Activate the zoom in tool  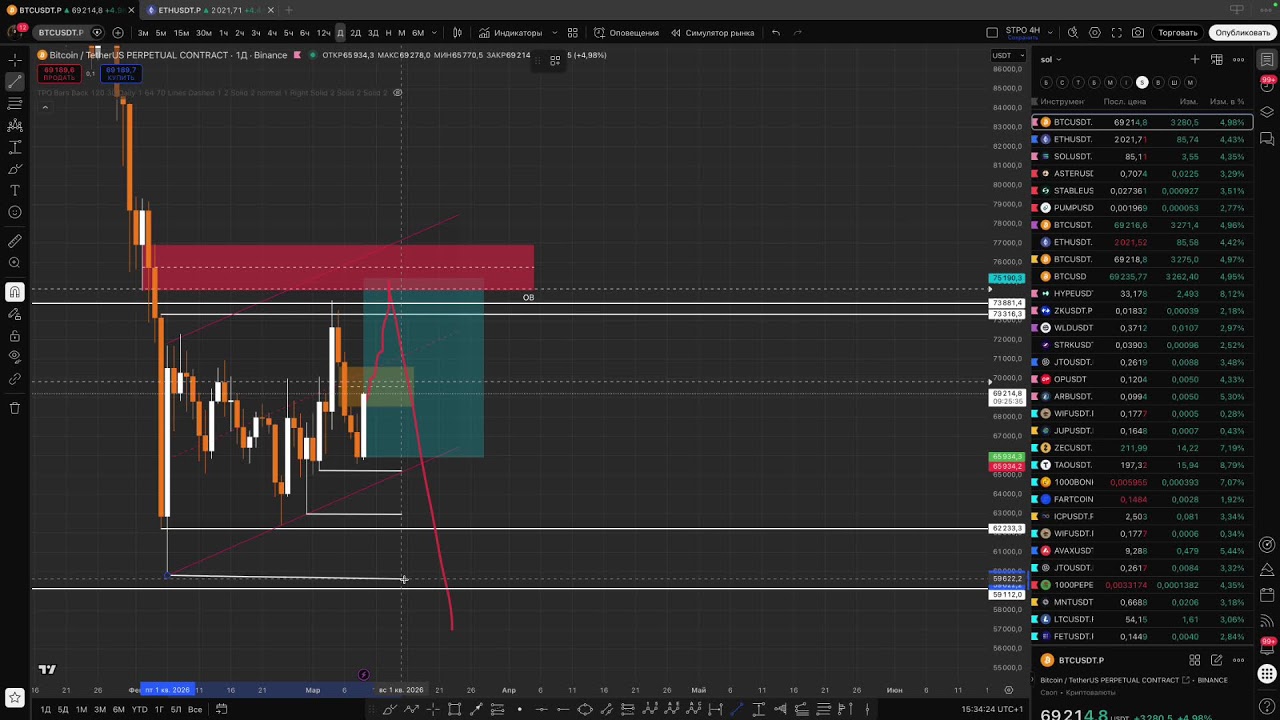point(15,263)
